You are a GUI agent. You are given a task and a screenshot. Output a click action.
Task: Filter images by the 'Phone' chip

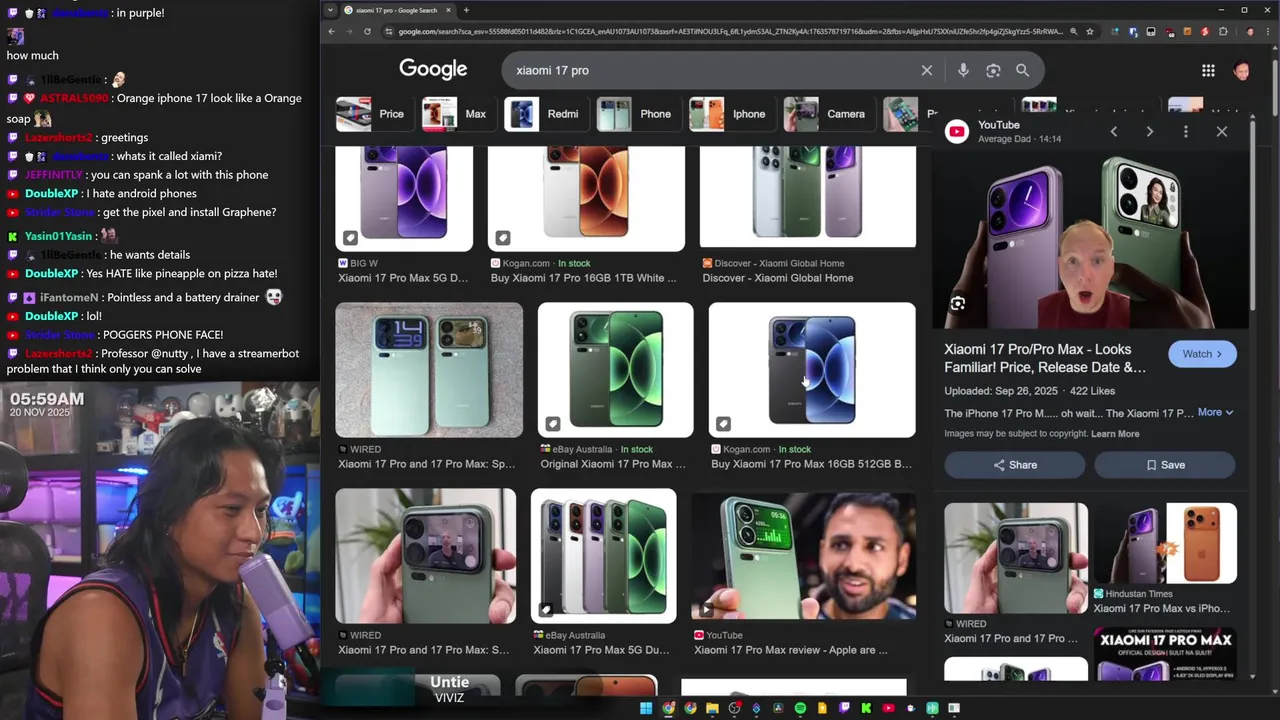[x=638, y=114]
